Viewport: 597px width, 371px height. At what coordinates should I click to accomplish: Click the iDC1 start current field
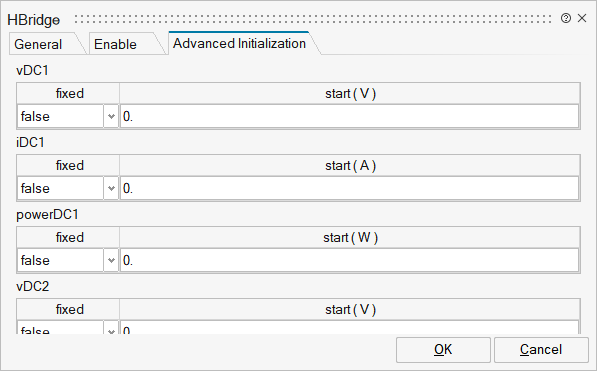[x=350, y=188]
